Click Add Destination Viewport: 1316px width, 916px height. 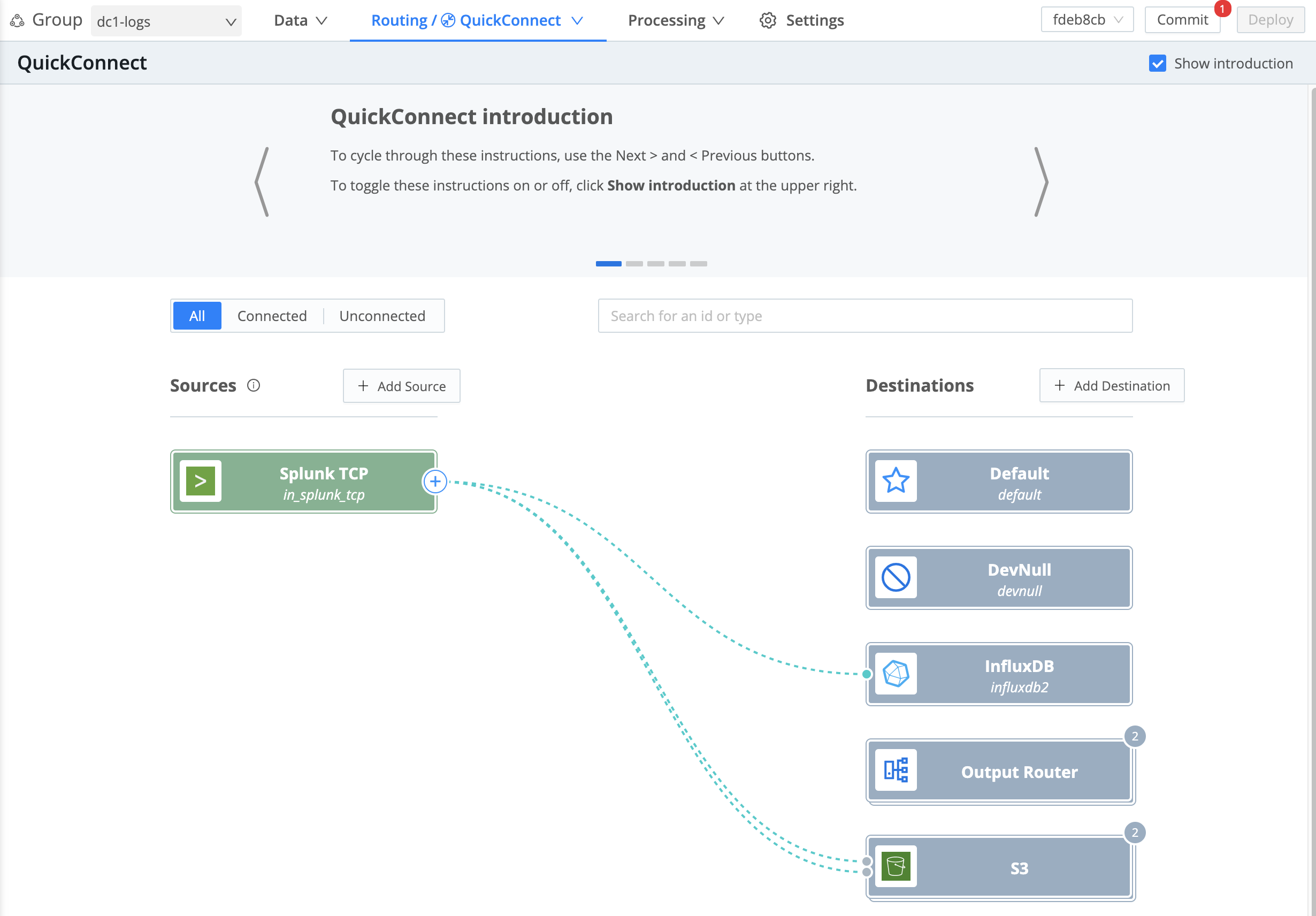pos(1111,385)
